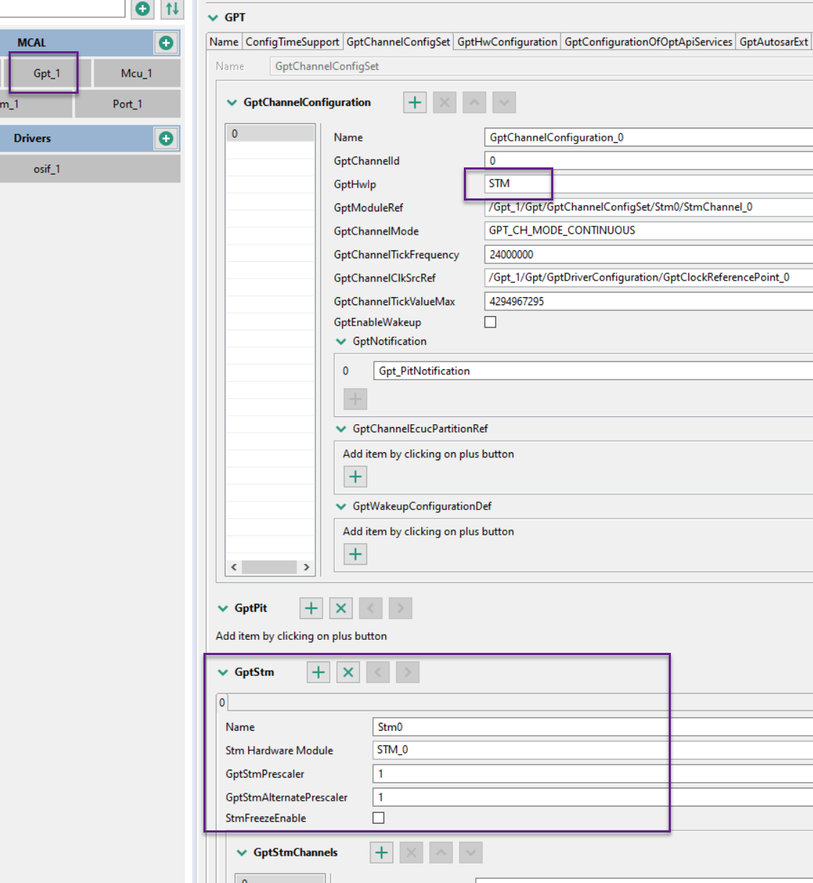This screenshot has width=813, height=883.
Task: Open the ConfigTimeSupport tab
Action: click(292, 42)
